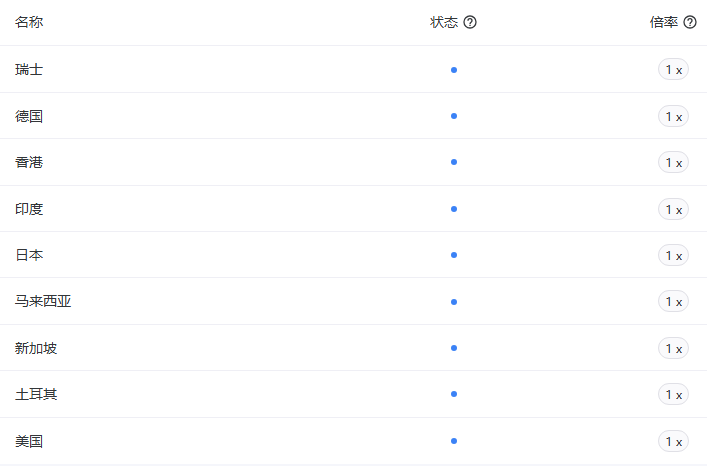This screenshot has height=466, width=707.
Task: Select the 瑞士 node name
Action: 29,70
